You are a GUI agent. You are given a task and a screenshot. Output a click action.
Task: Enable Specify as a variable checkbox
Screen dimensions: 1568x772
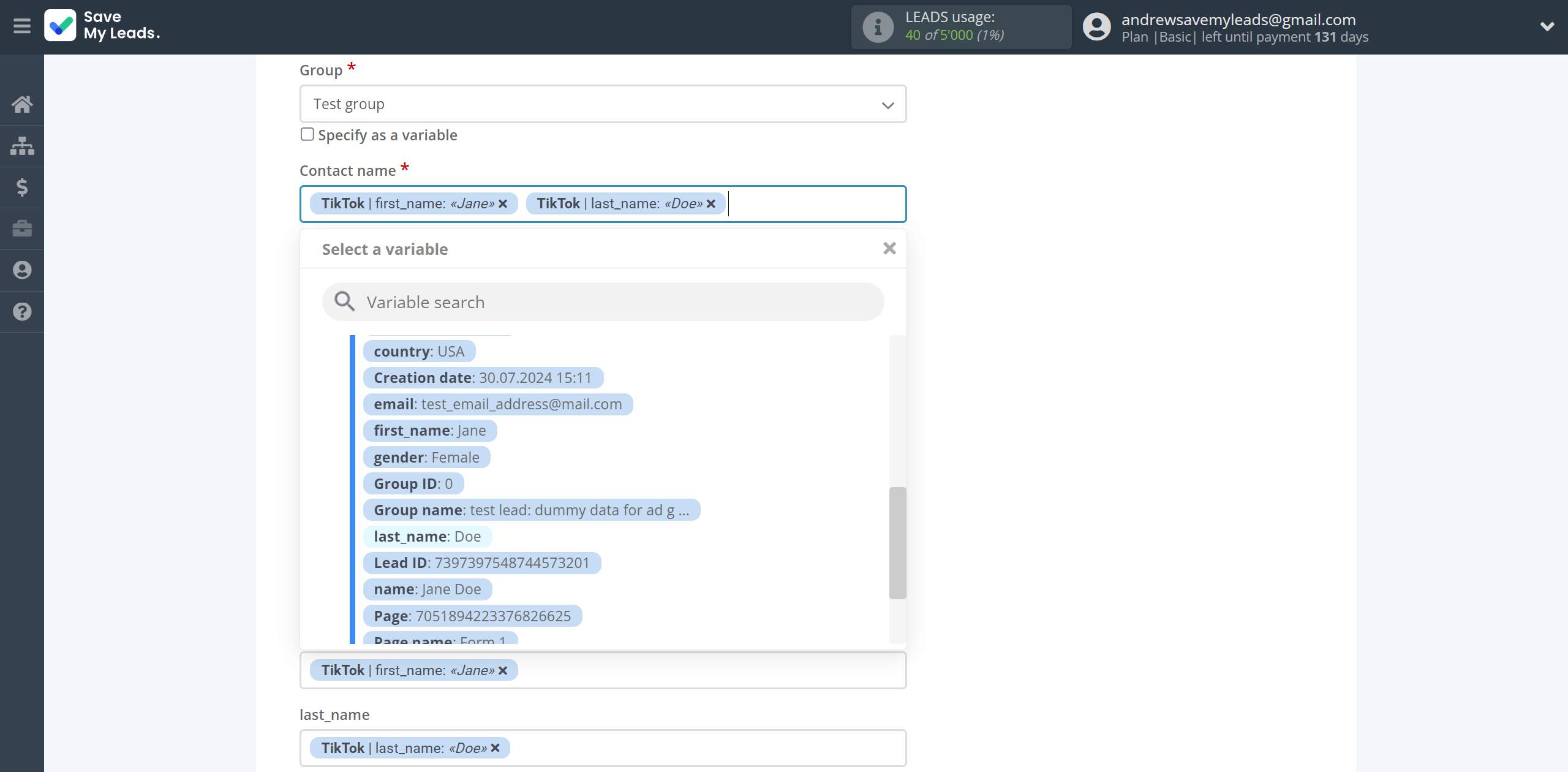click(x=307, y=134)
